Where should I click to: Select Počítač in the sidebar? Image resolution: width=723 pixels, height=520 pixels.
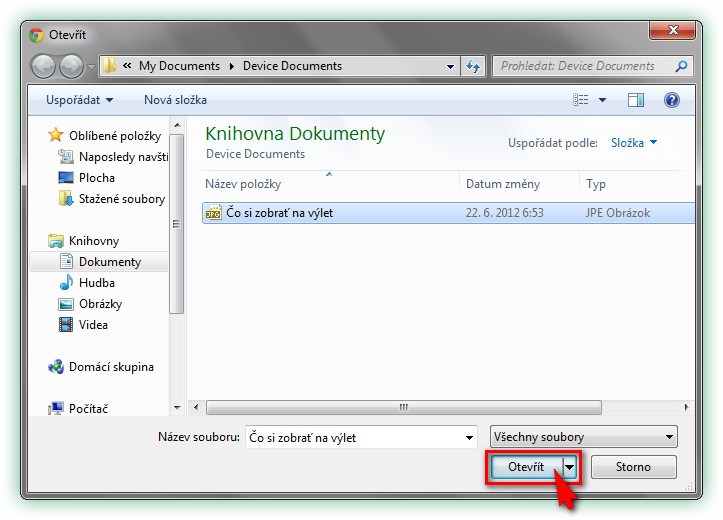89,408
